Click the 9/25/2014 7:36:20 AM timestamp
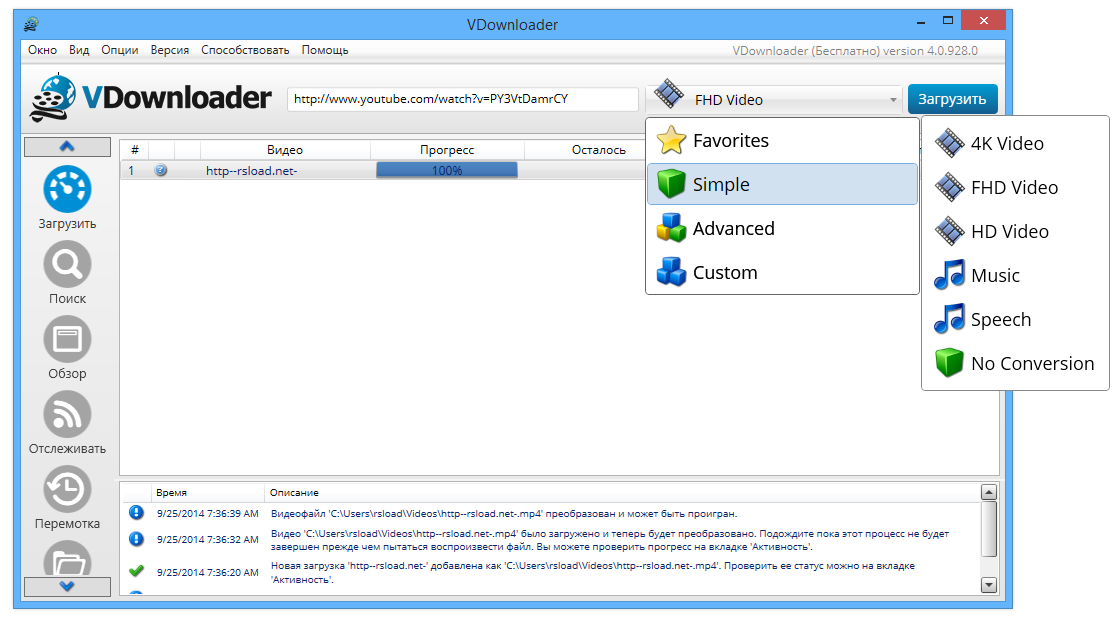Screen dimensions: 1120x629 pos(208,573)
